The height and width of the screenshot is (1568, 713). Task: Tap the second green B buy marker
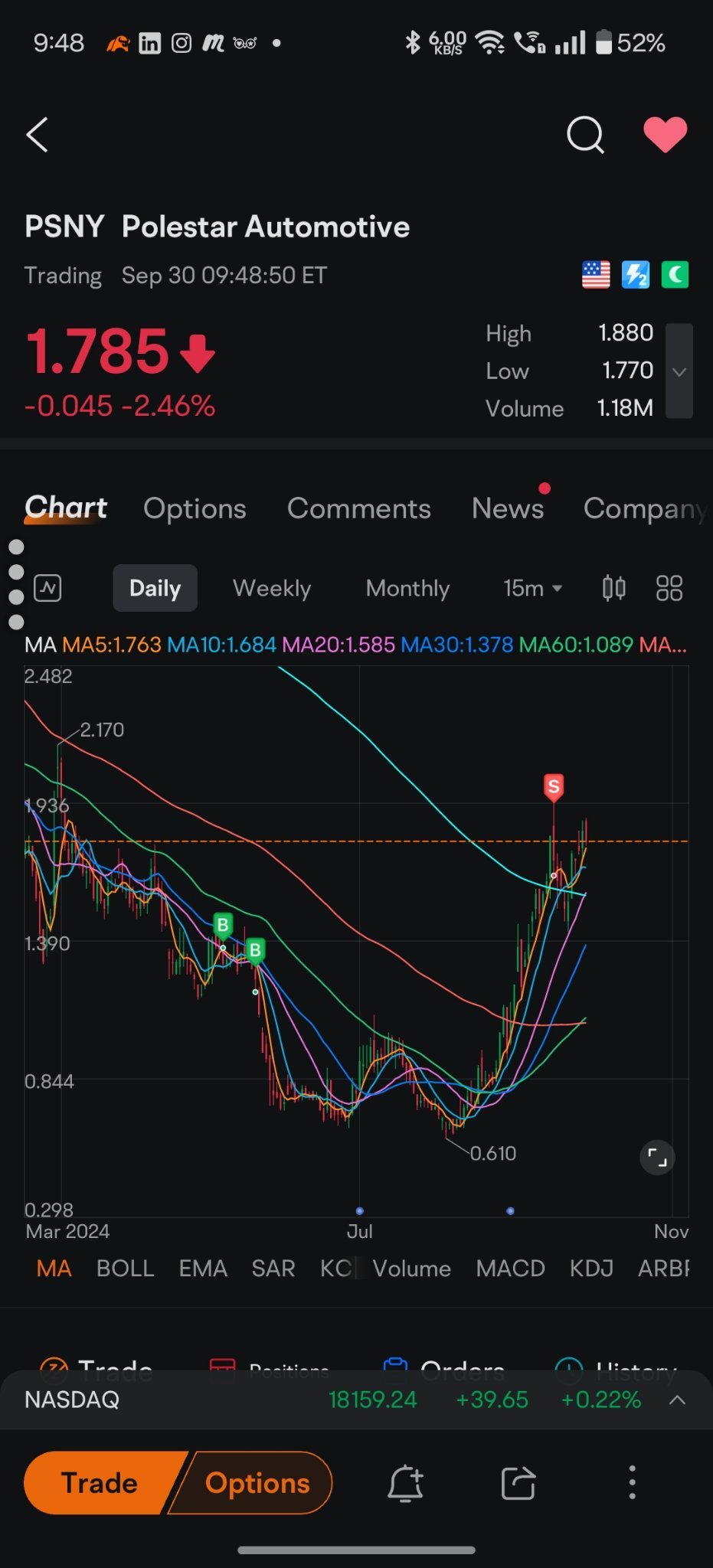[255, 951]
